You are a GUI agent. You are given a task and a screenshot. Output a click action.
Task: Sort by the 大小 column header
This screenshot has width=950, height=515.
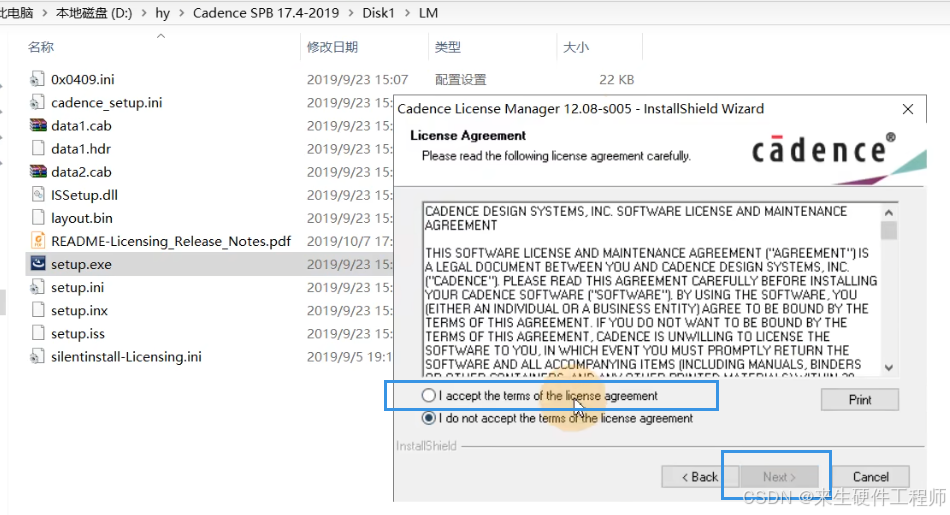576,47
